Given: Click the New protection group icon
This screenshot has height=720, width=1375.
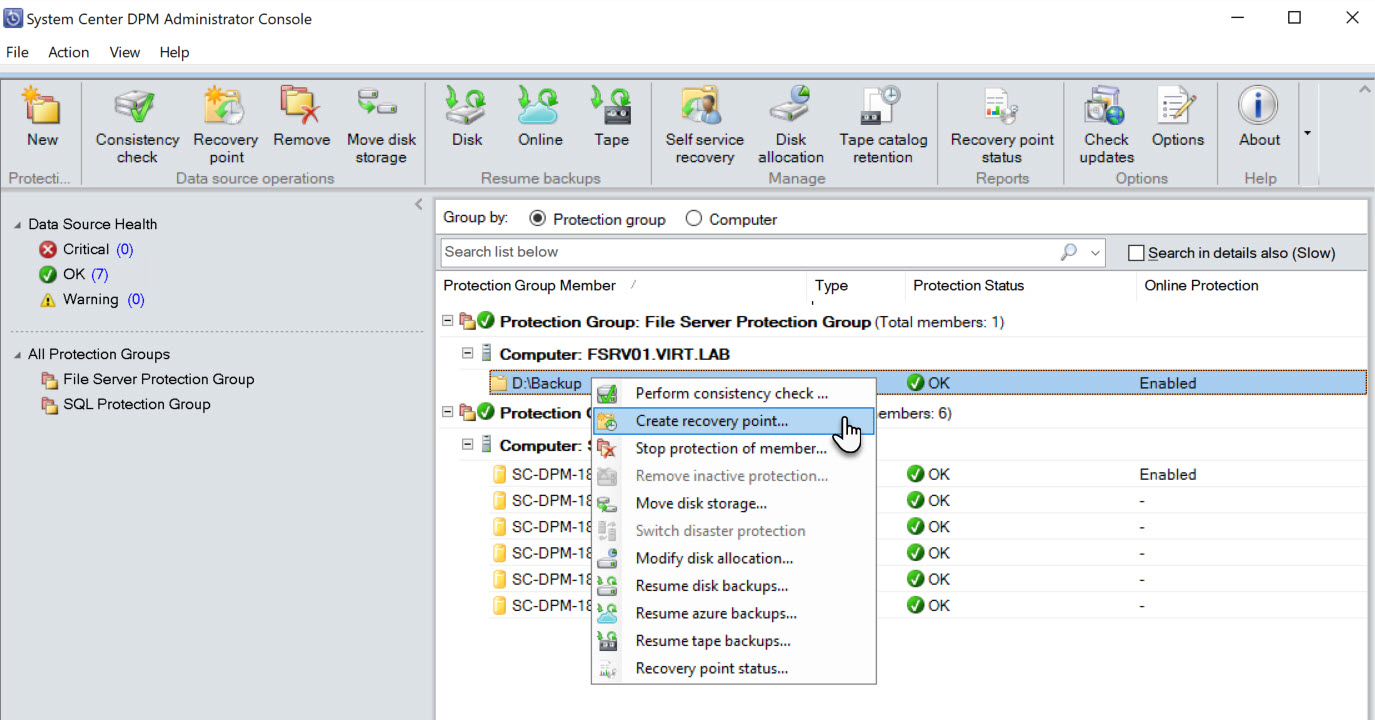Looking at the screenshot, I should (42, 105).
